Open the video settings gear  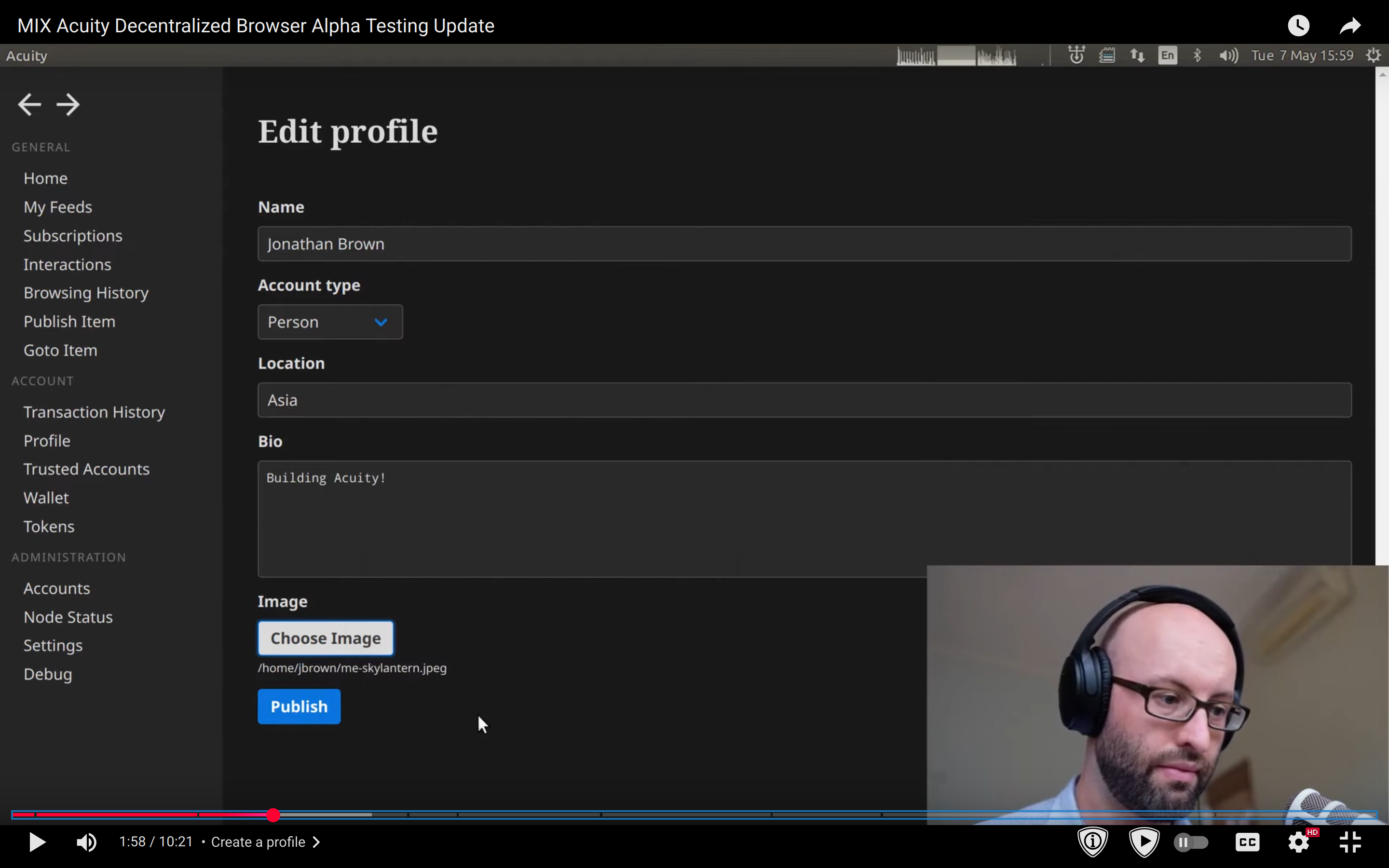click(x=1298, y=842)
